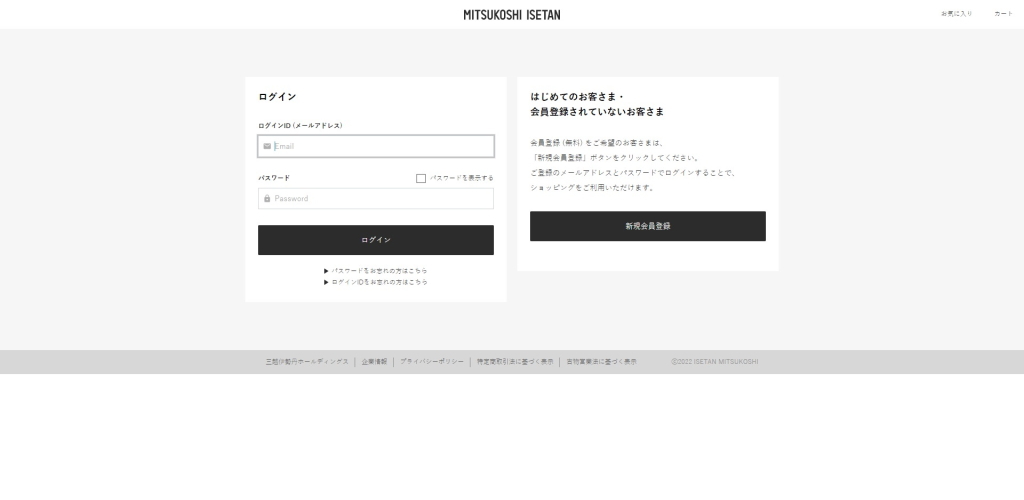Image resolution: width=1024 pixels, height=500 pixels.
Task: Open the 企業情報 footer link
Action: [374, 361]
